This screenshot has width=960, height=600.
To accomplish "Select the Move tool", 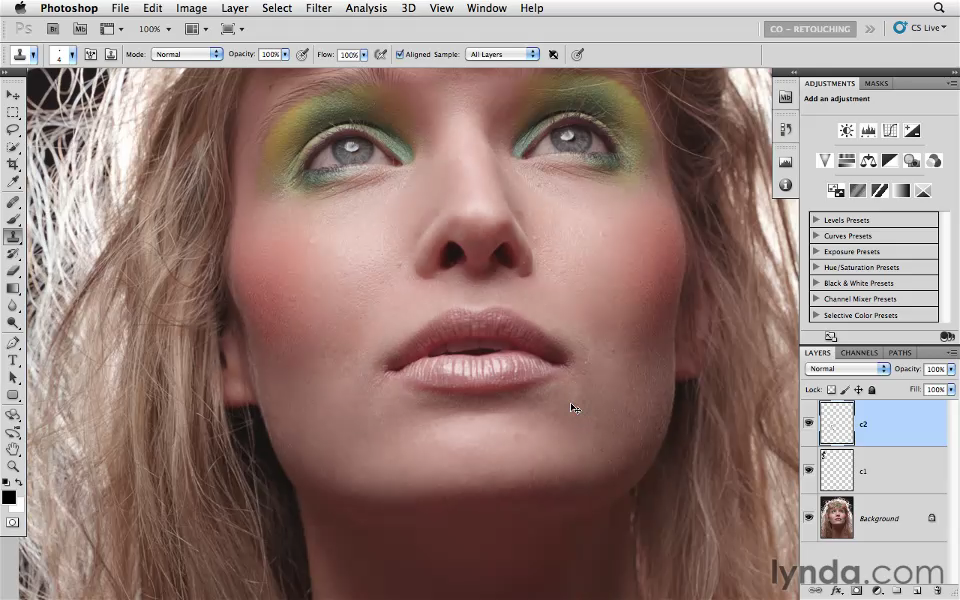I will [x=12, y=95].
